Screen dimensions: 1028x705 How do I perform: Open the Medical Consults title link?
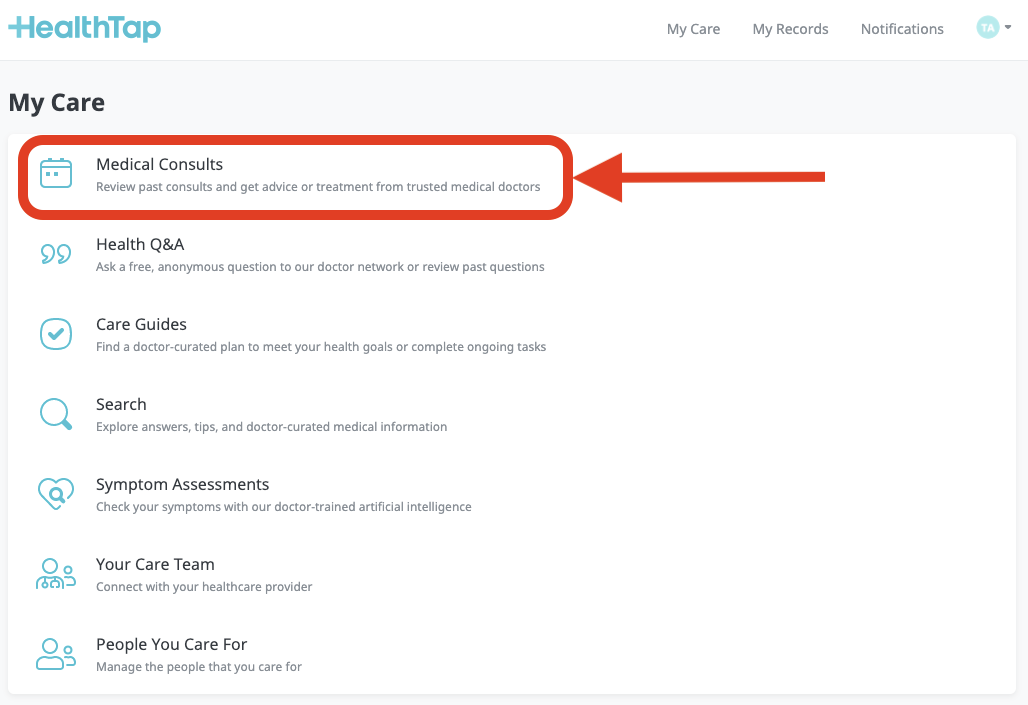click(x=159, y=164)
